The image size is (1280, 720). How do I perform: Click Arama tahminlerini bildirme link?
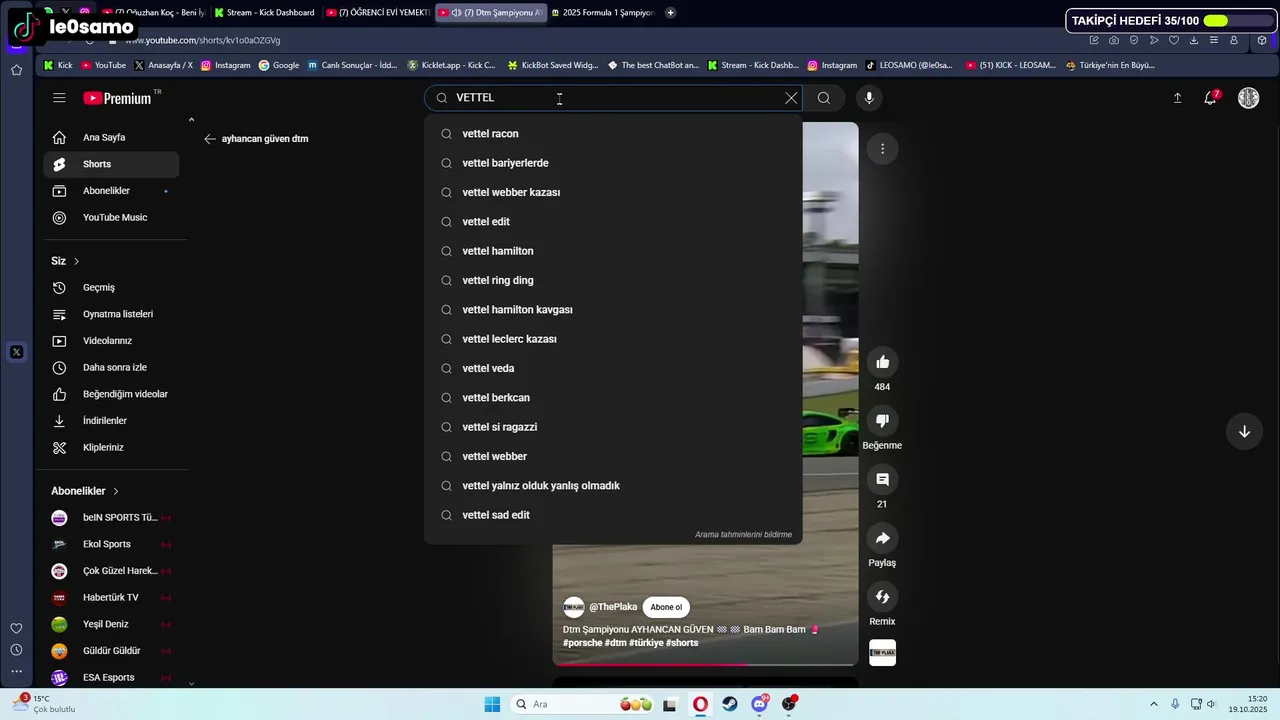point(743,535)
